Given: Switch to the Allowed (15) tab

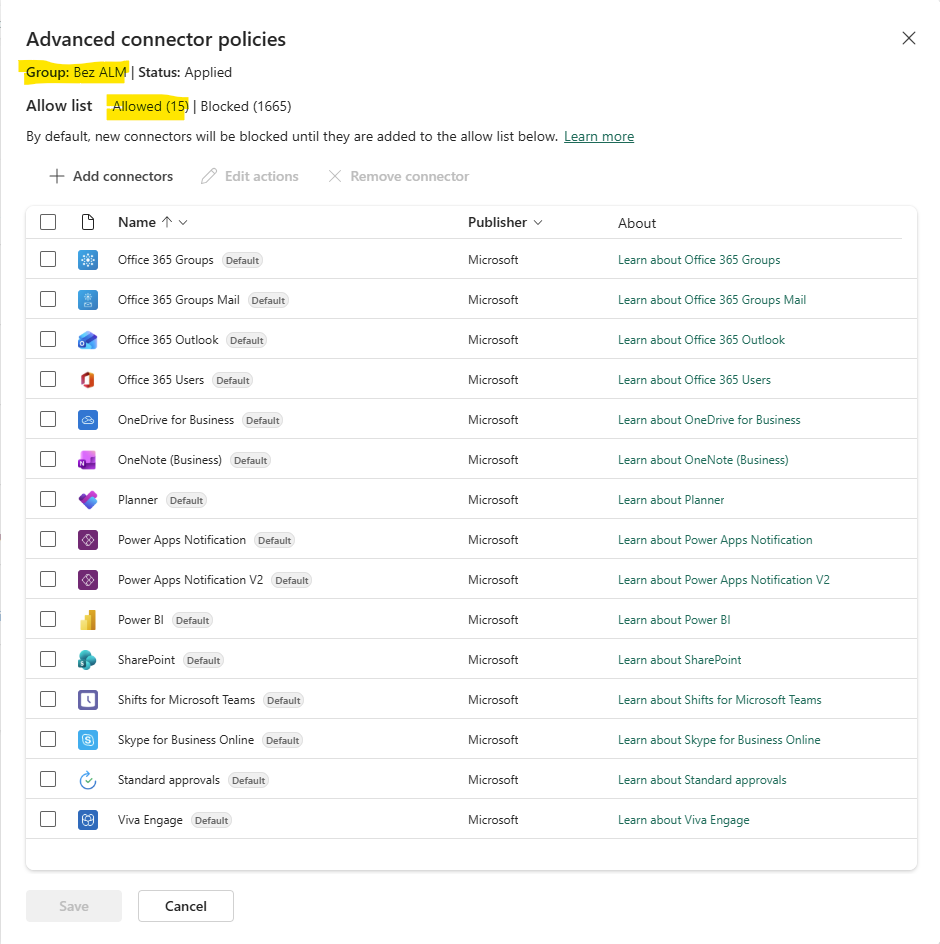Looking at the screenshot, I should (x=151, y=107).
